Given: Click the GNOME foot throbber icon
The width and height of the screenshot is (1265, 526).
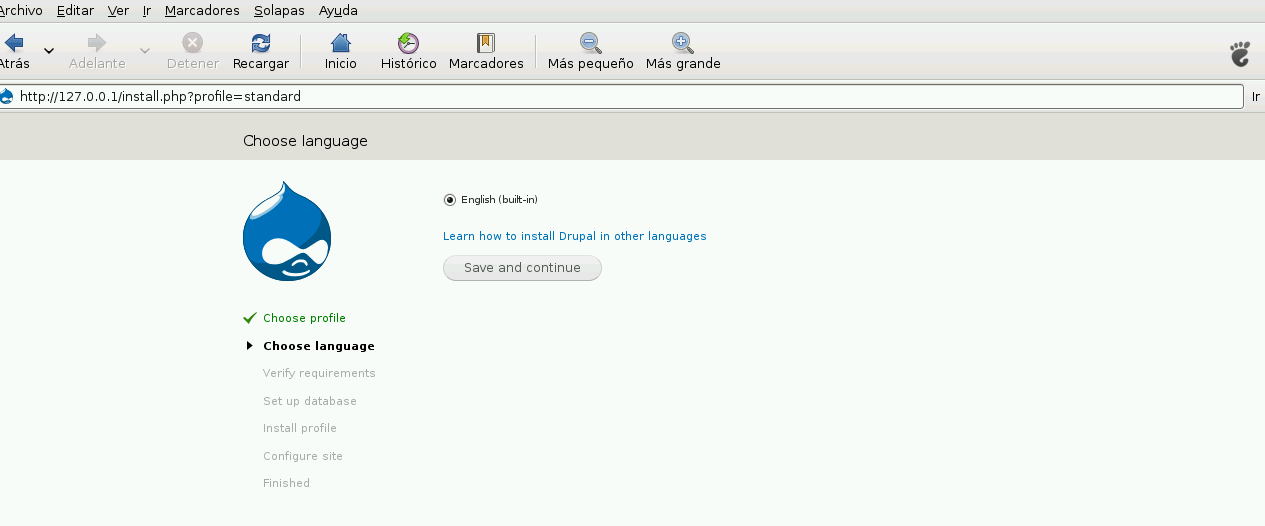Looking at the screenshot, I should pyautogui.click(x=1240, y=54).
